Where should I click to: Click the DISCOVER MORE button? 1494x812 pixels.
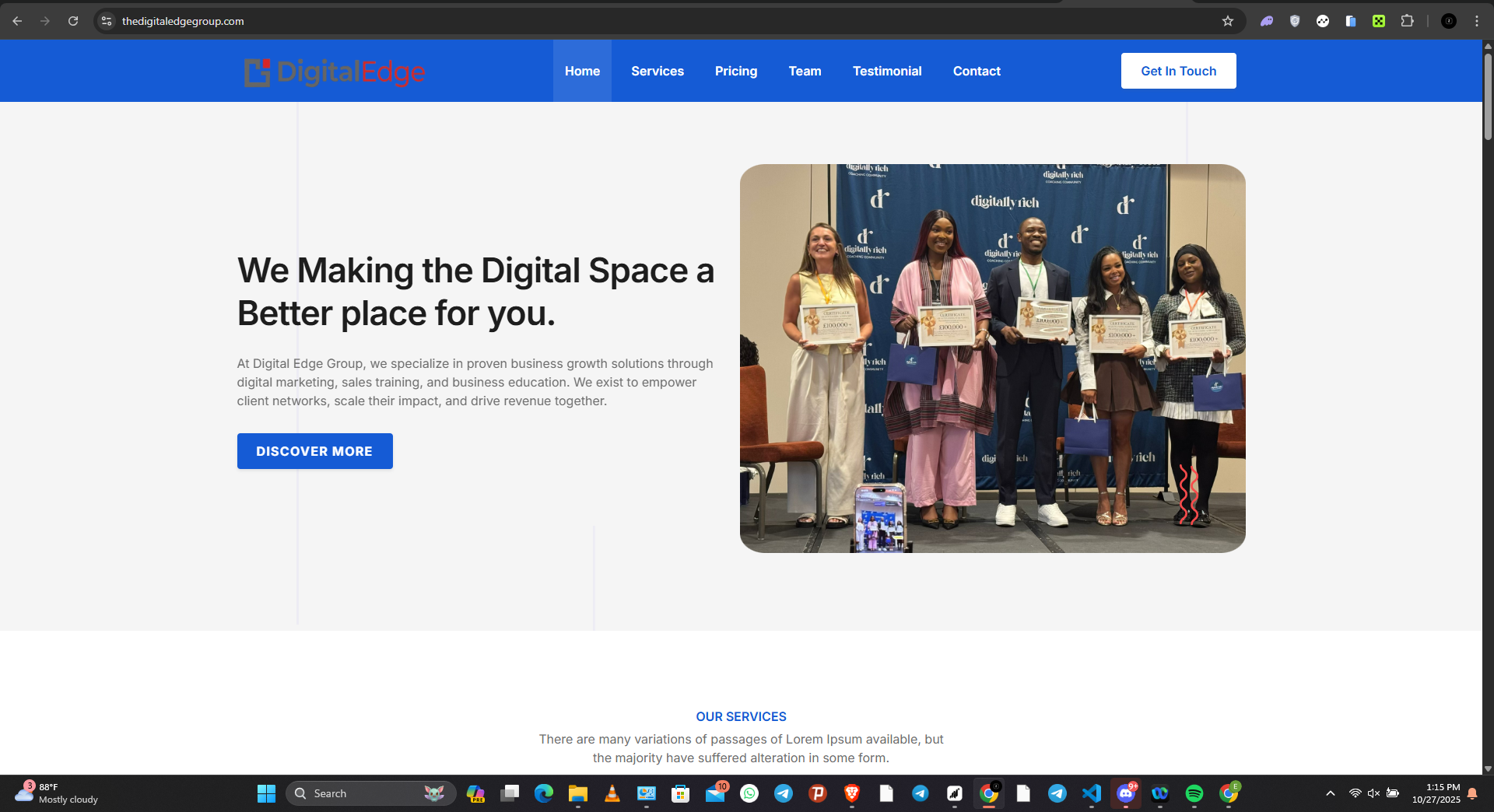pyautogui.click(x=314, y=451)
